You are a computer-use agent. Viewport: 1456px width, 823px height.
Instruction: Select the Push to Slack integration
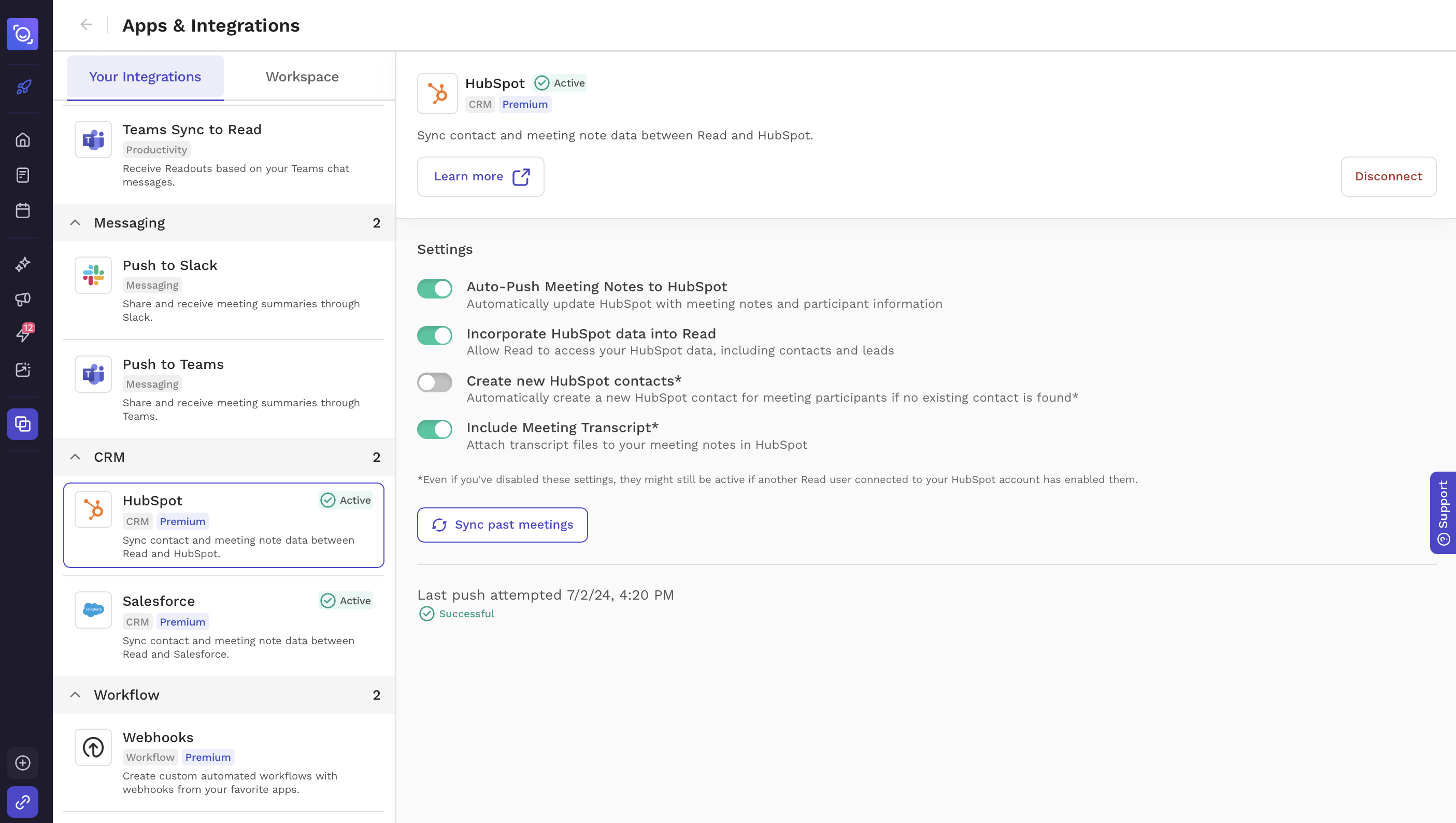click(x=224, y=291)
